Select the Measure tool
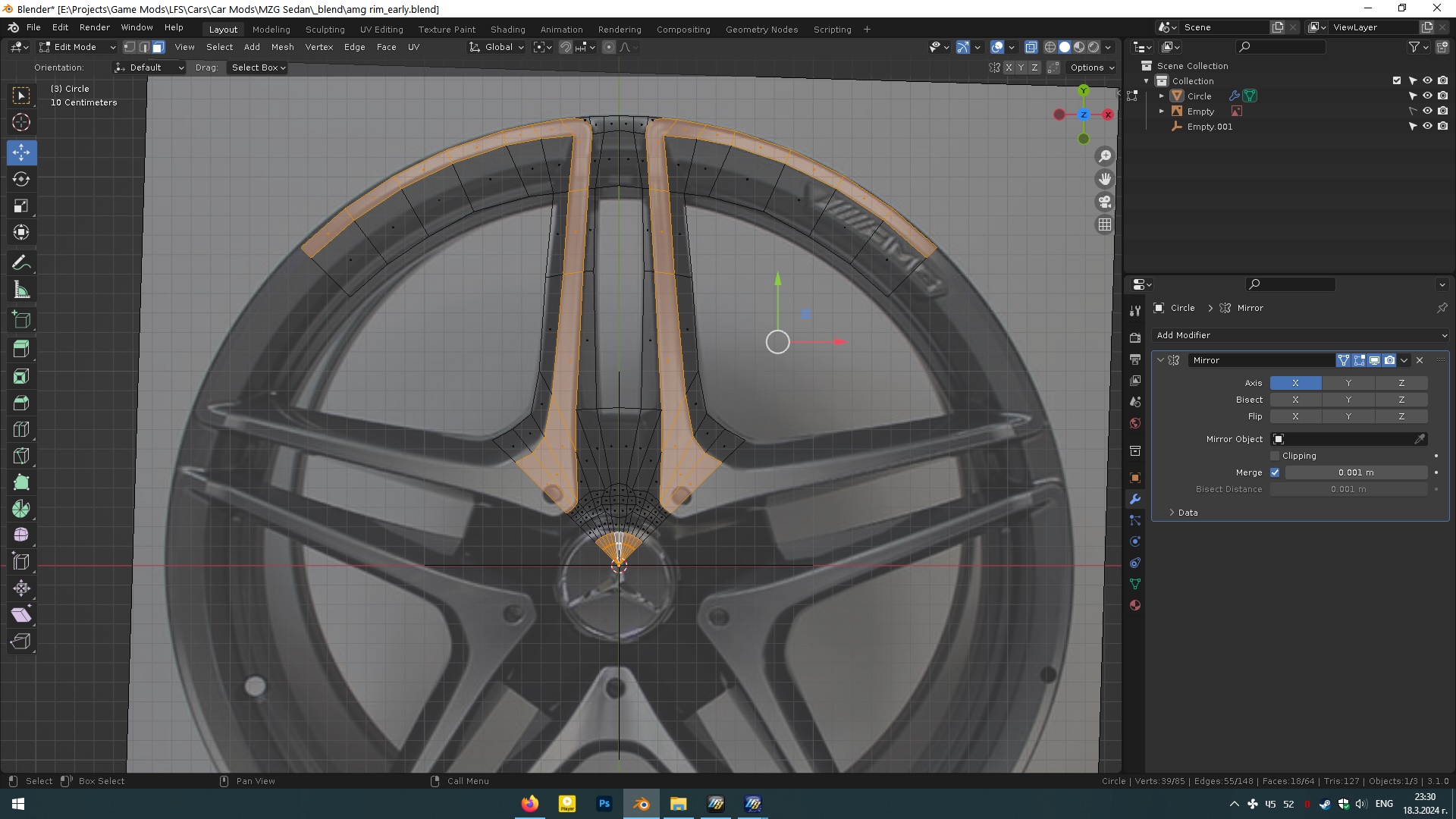 tap(21, 290)
